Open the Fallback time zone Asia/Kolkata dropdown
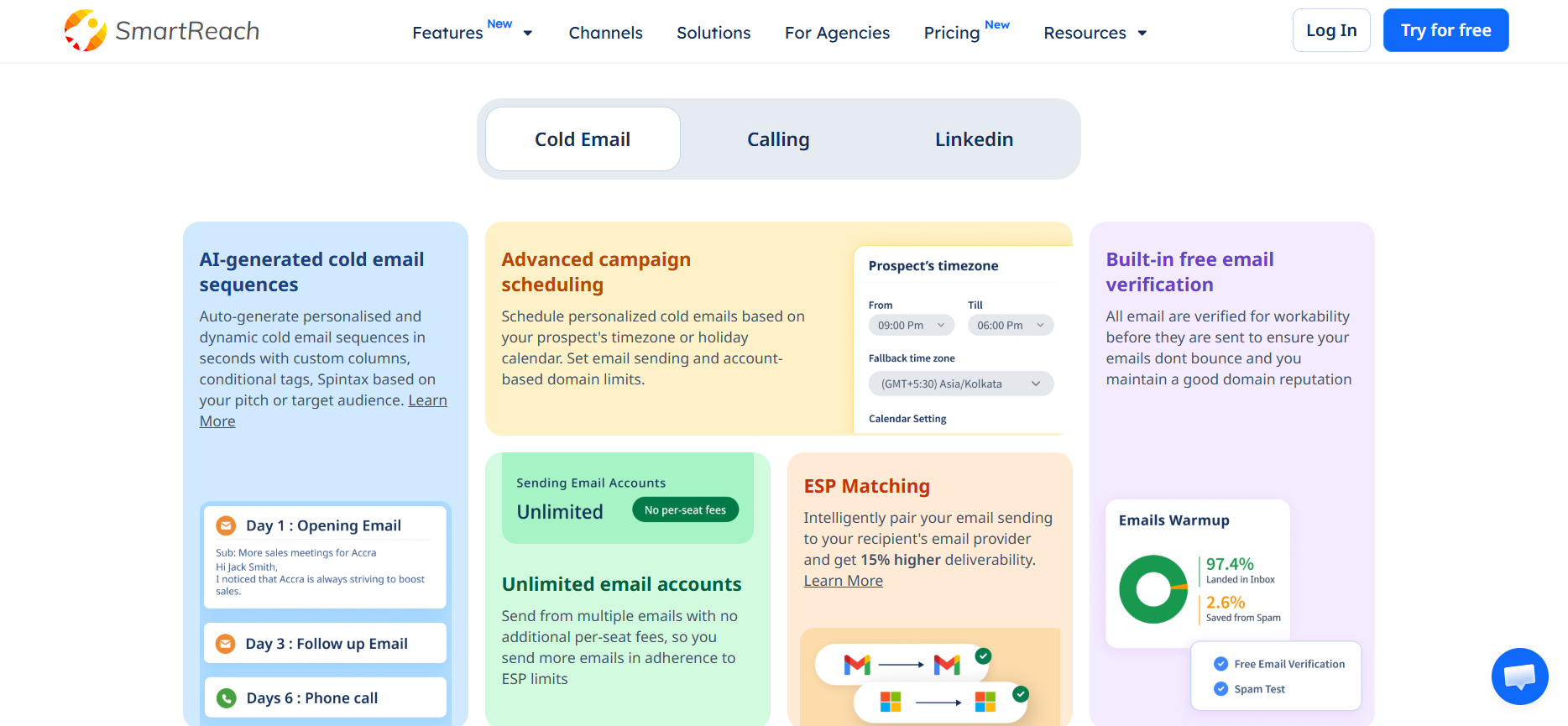 [x=961, y=384]
